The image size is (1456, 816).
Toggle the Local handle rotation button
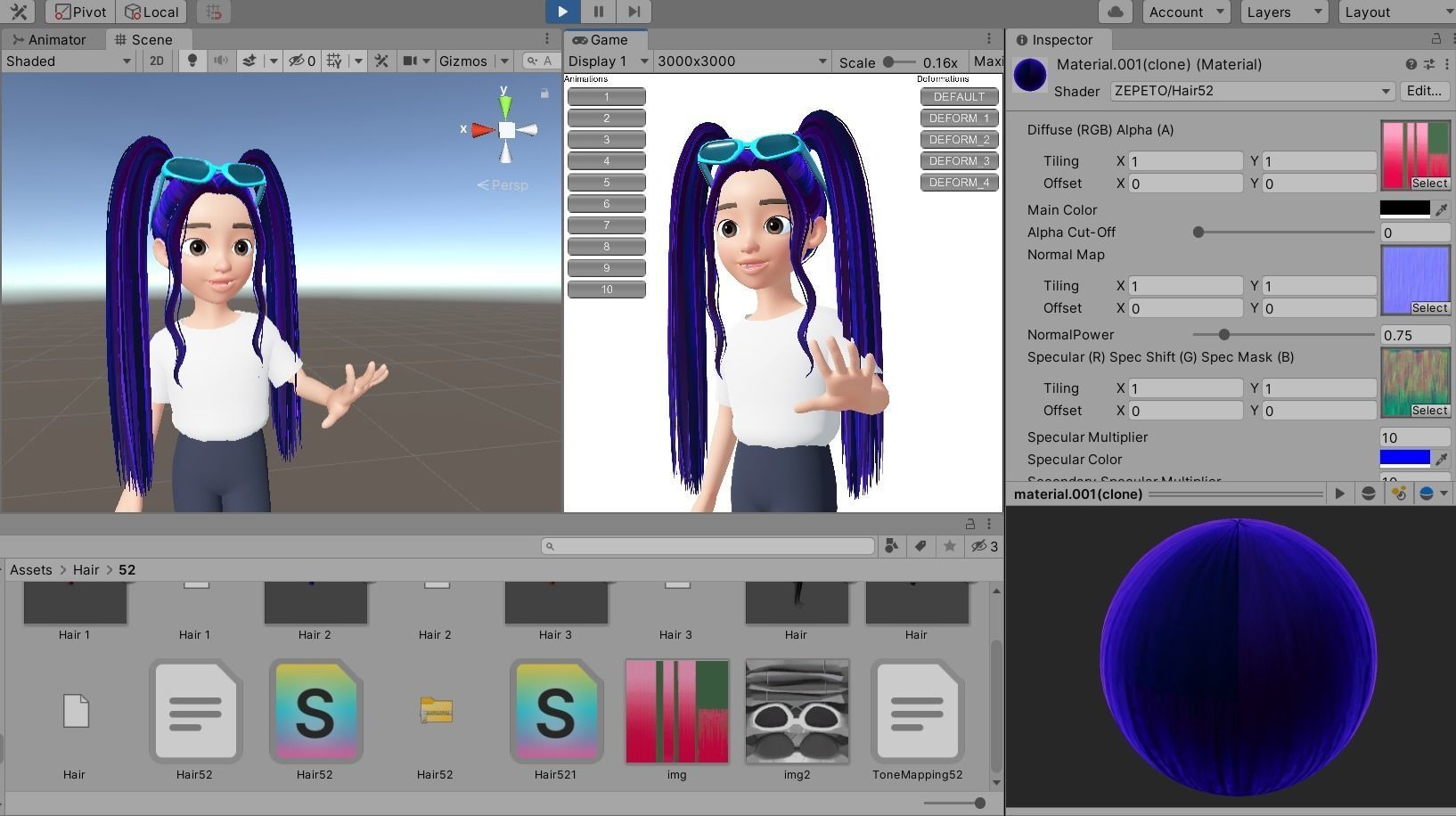(x=151, y=12)
